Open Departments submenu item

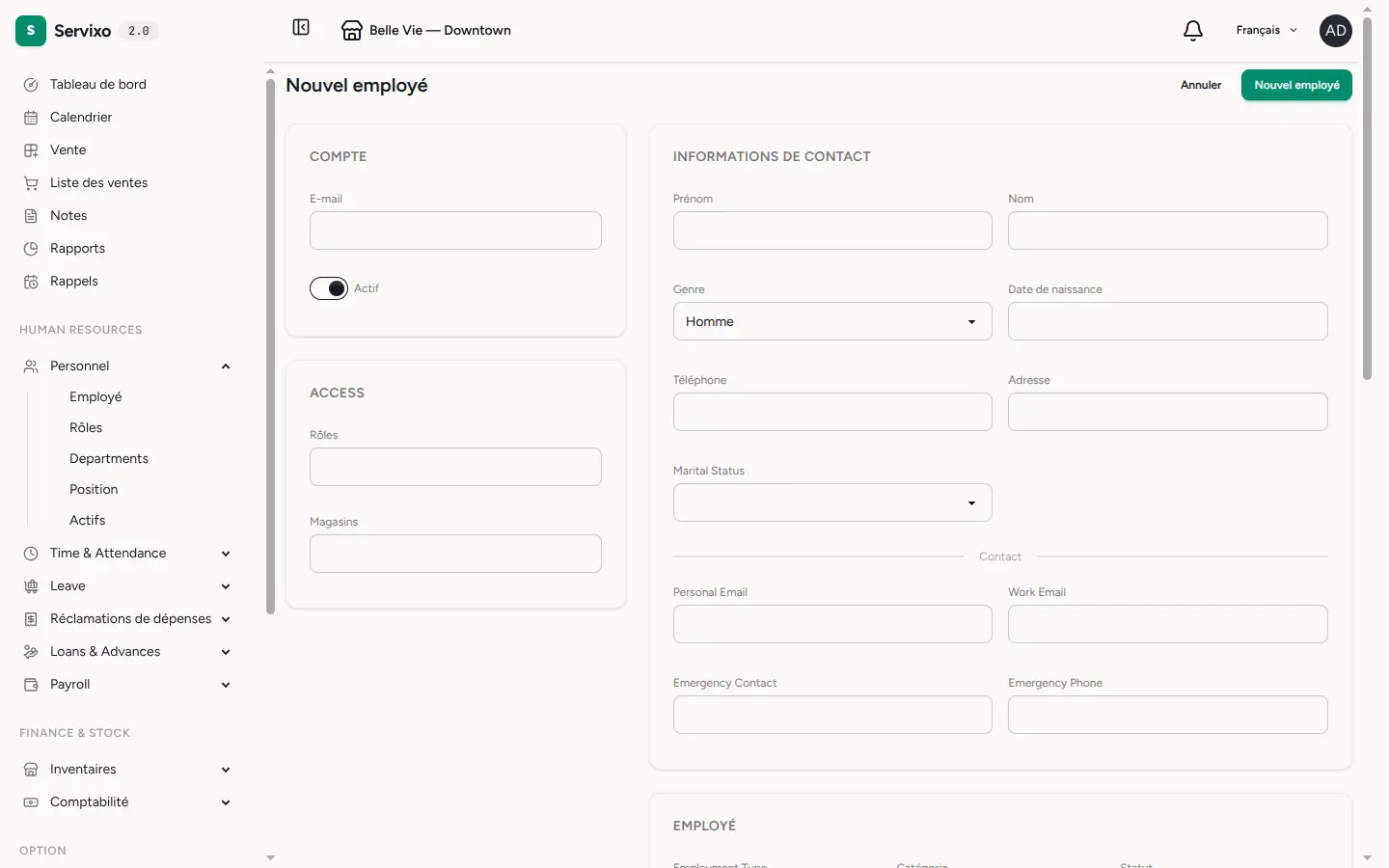pos(109,459)
